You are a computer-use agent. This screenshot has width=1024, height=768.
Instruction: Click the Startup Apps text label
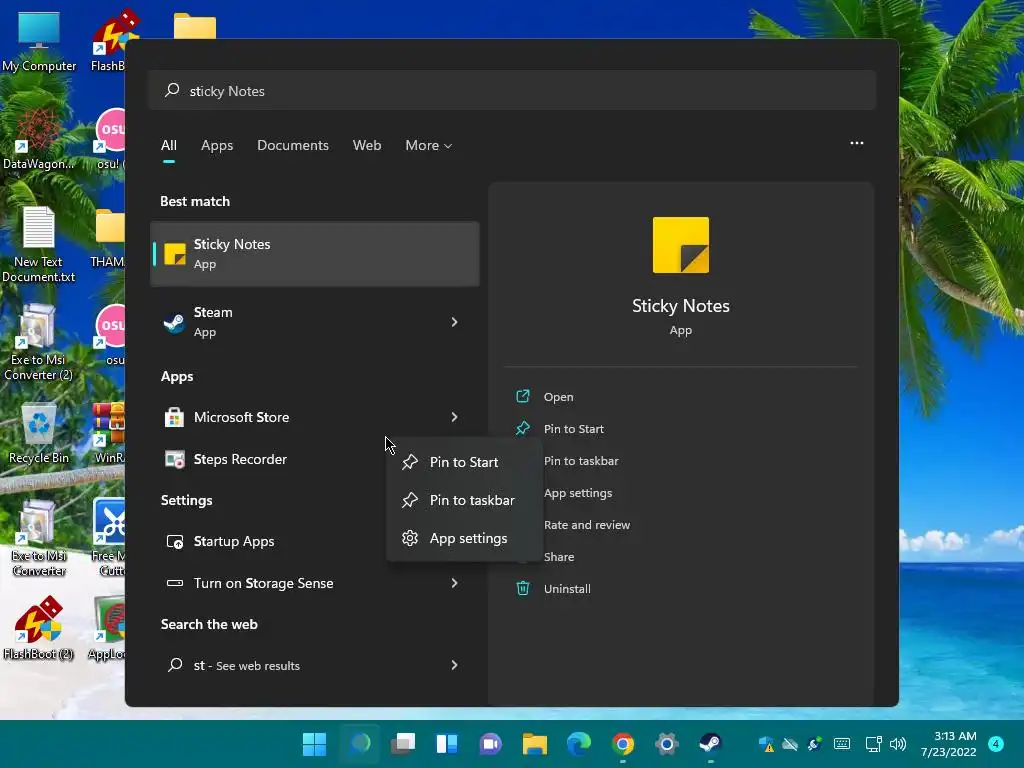pos(234,541)
